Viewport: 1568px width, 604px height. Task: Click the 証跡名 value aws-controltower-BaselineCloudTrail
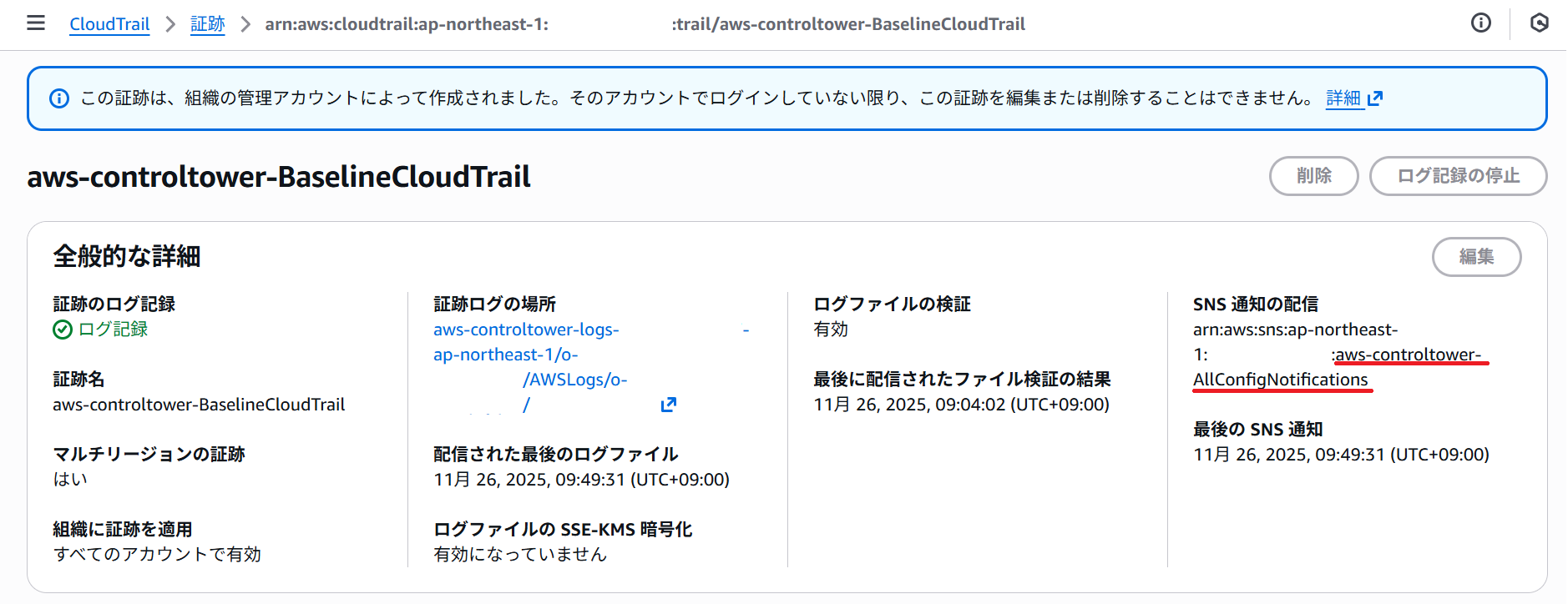[199, 405]
